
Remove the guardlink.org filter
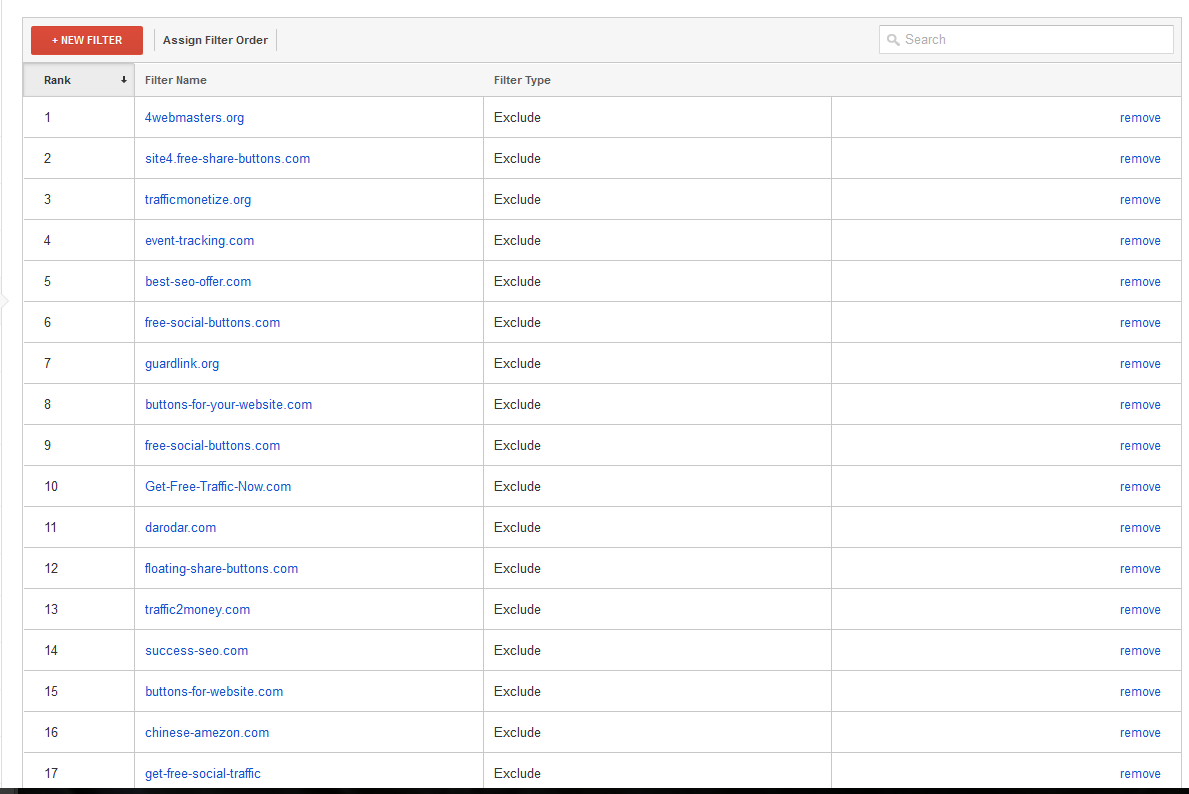(1140, 363)
